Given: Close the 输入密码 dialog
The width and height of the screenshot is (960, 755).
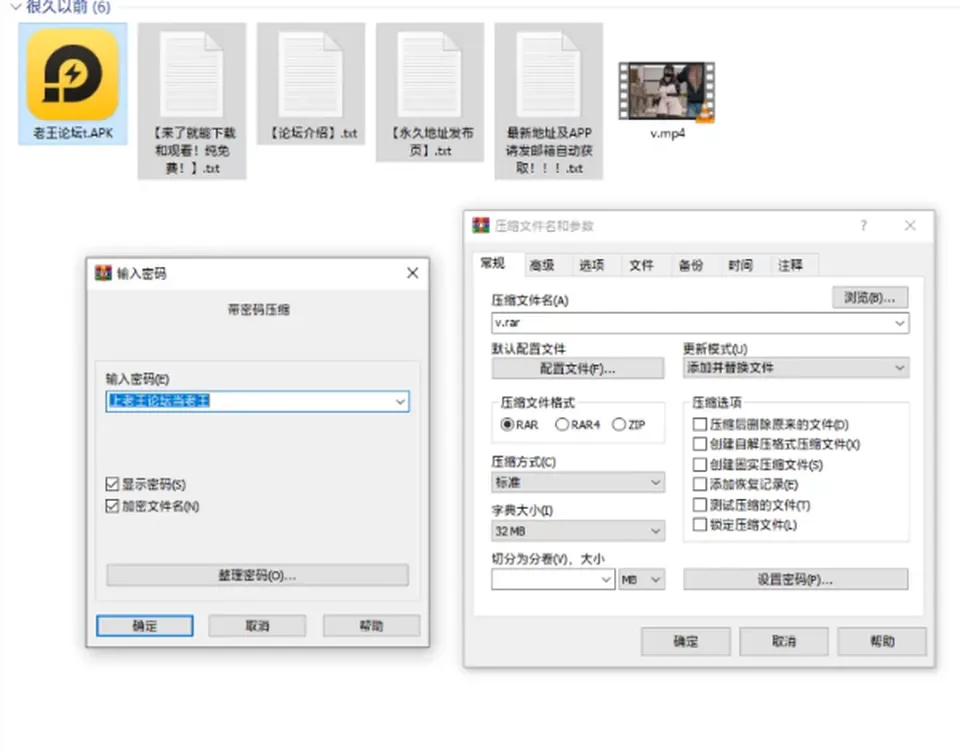Looking at the screenshot, I should (x=413, y=273).
